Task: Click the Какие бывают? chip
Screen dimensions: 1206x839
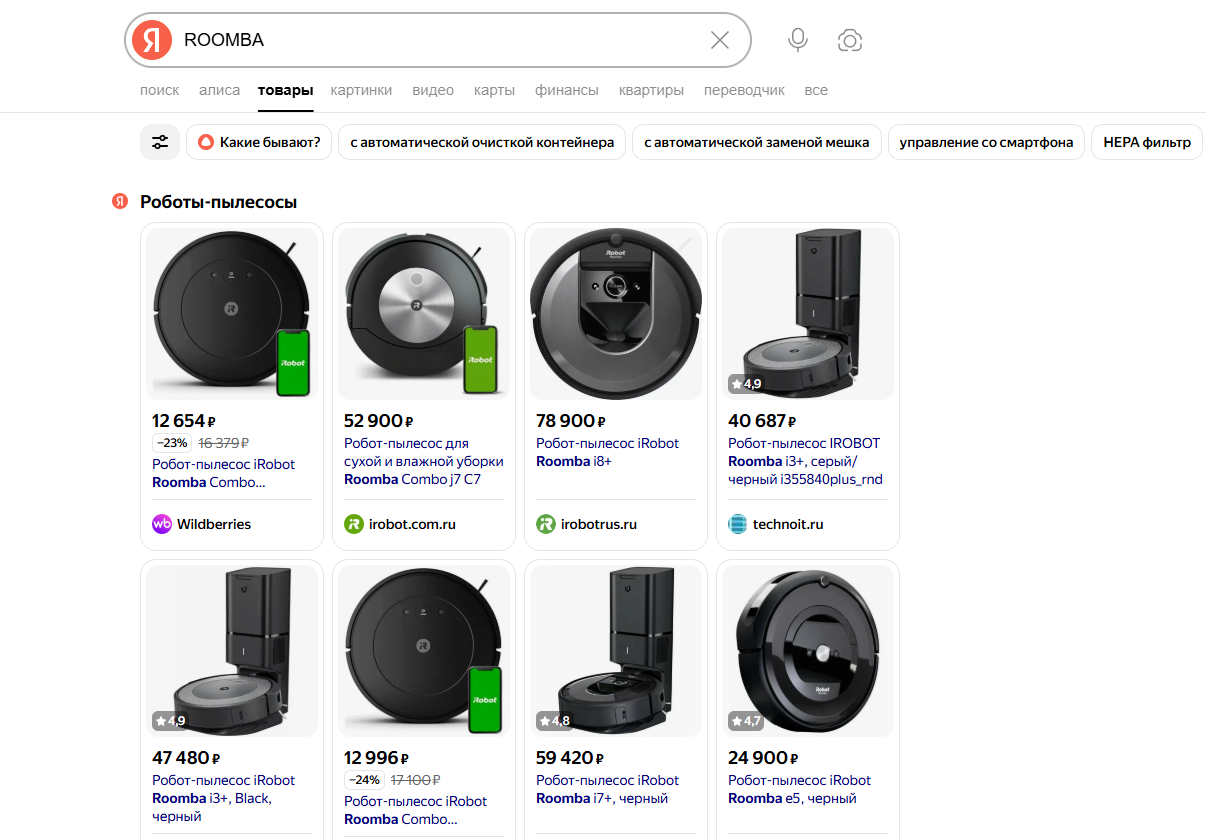Action: coord(259,142)
